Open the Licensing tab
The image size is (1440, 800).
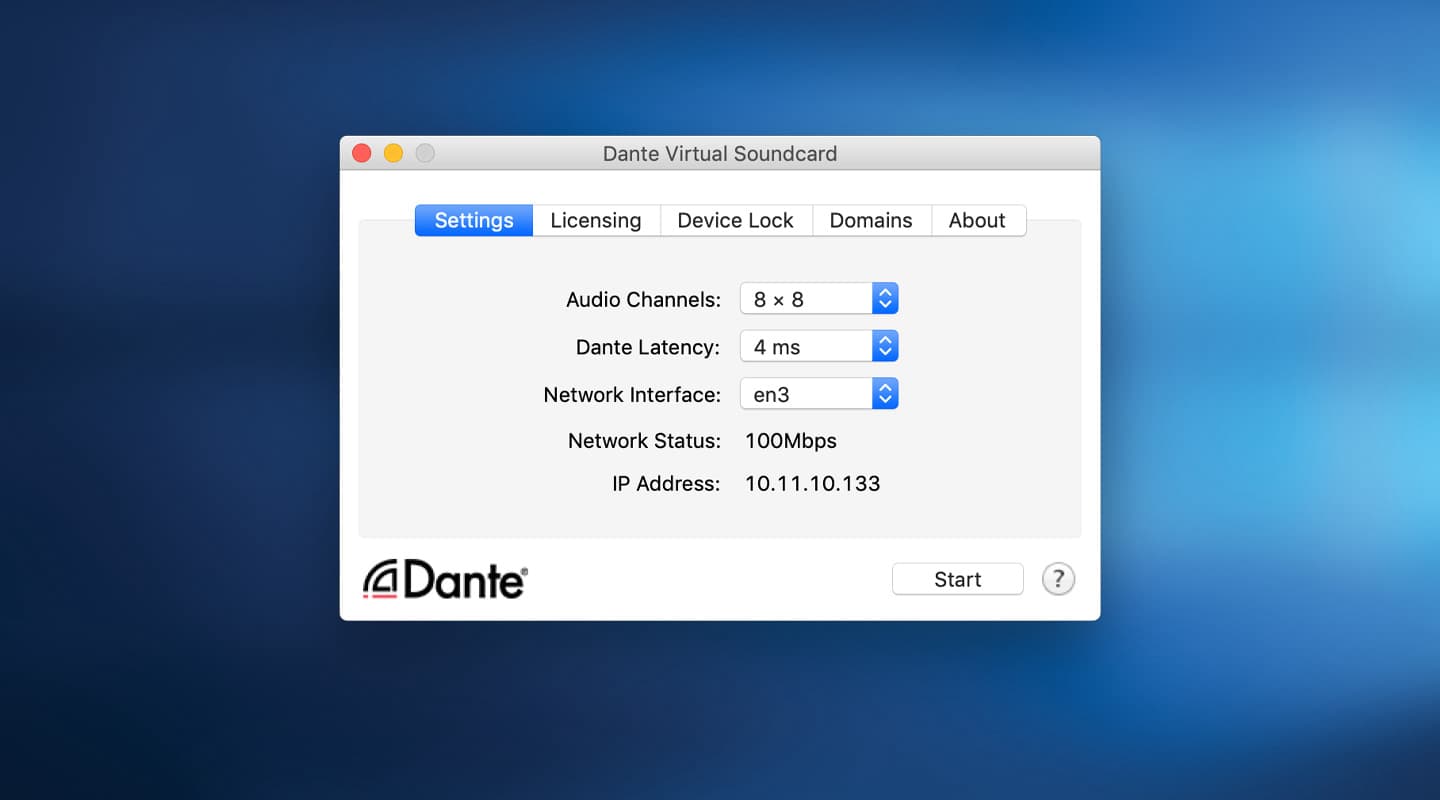point(596,220)
